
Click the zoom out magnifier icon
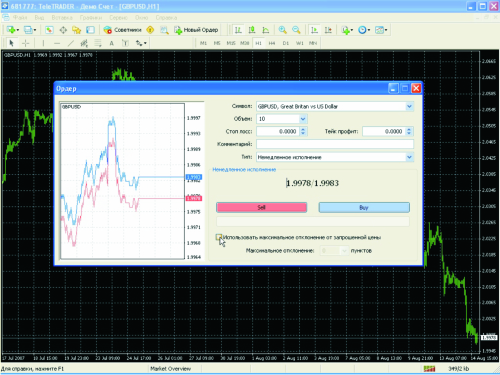(296, 30)
